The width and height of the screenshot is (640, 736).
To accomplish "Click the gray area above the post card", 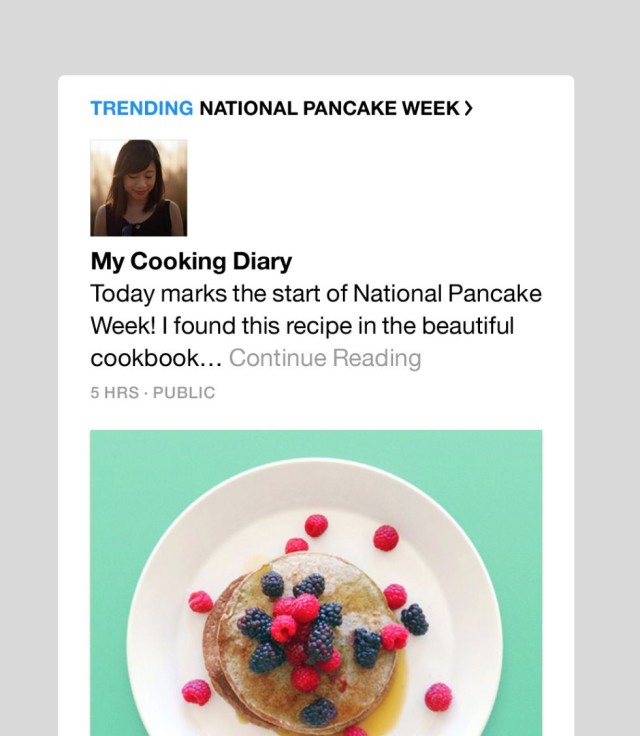I will coord(320,35).
